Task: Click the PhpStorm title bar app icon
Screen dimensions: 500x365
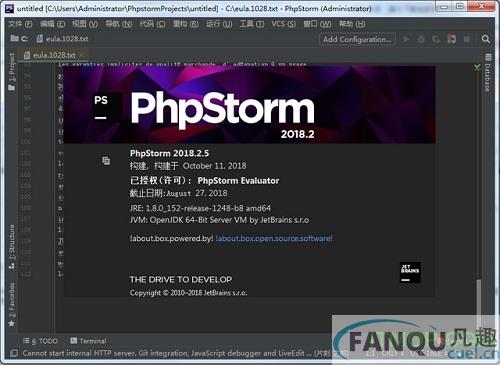Action: pos(10,8)
